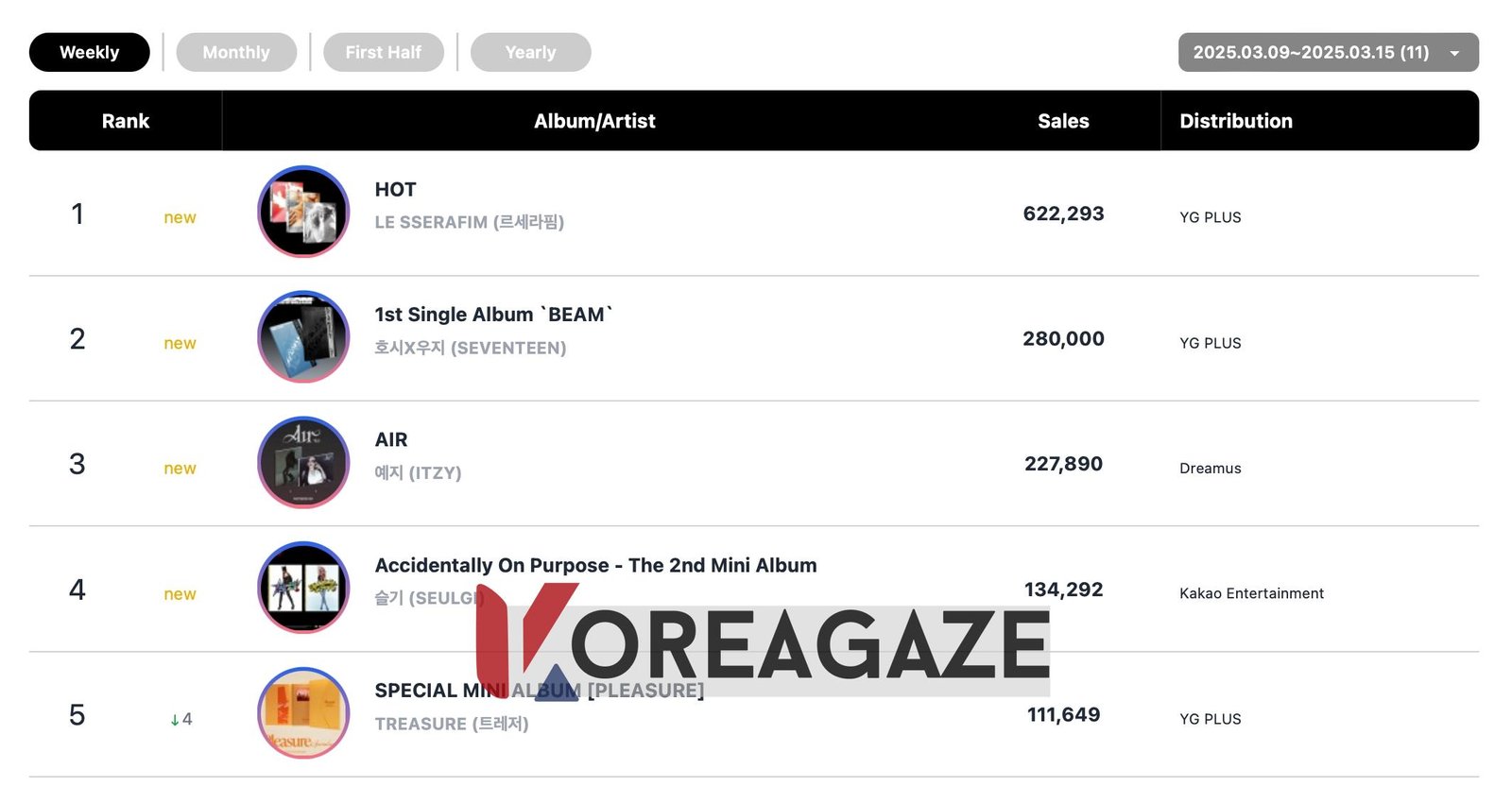1512x786 pixels.
Task: Open the HOT album title link
Action: click(x=395, y=190)
